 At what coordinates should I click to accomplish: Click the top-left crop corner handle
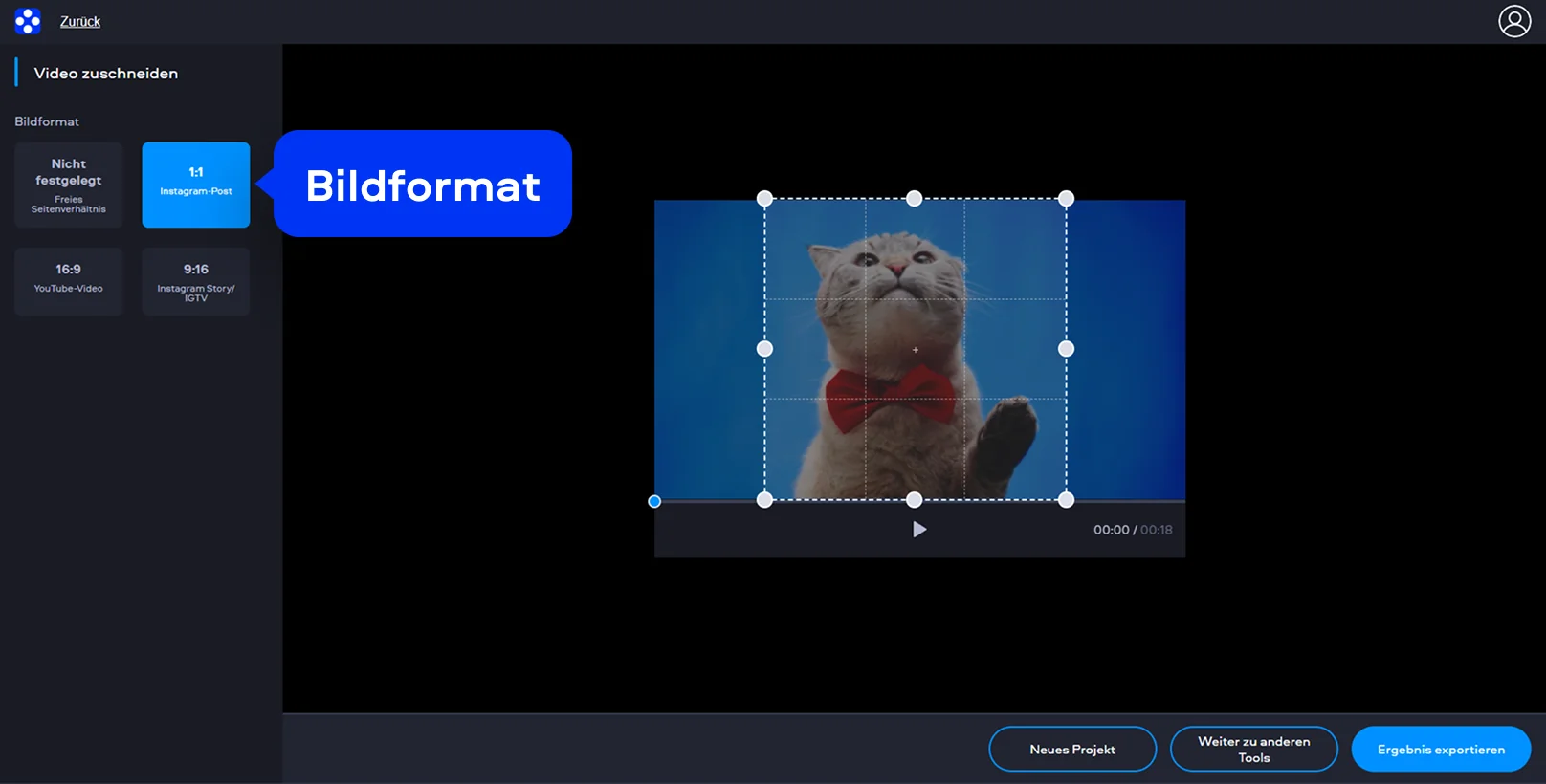(x=764, y=199)
